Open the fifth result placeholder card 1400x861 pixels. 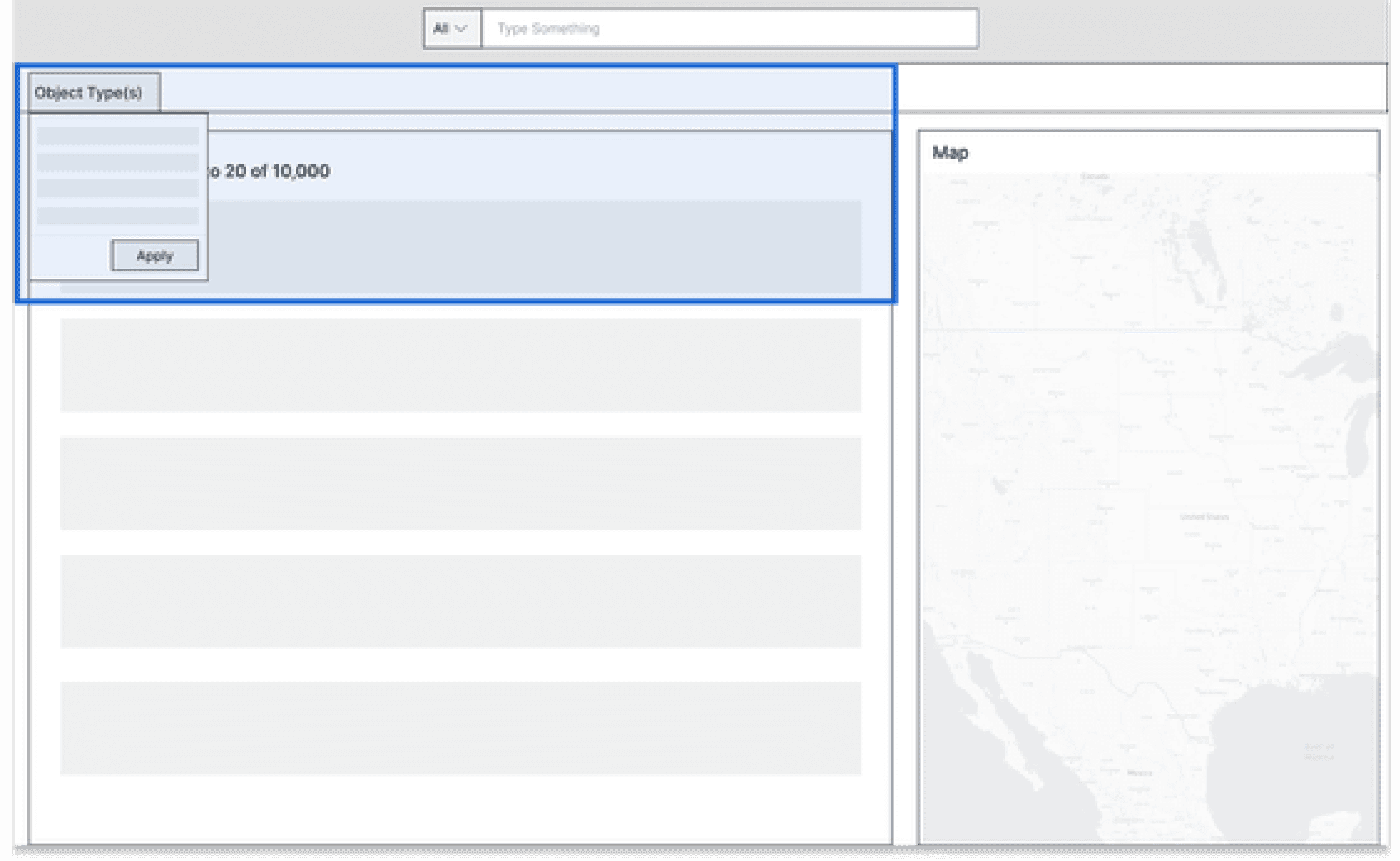click(460, 728)
